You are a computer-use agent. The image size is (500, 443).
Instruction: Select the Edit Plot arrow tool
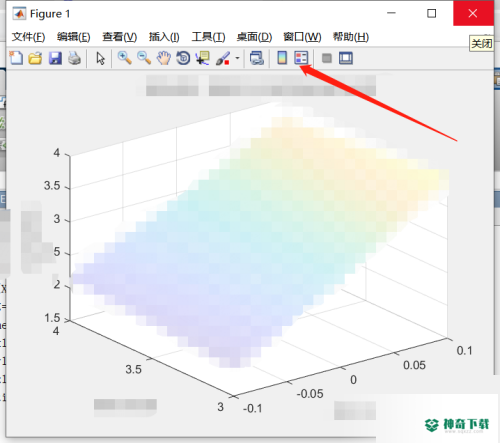click(100, 58)
